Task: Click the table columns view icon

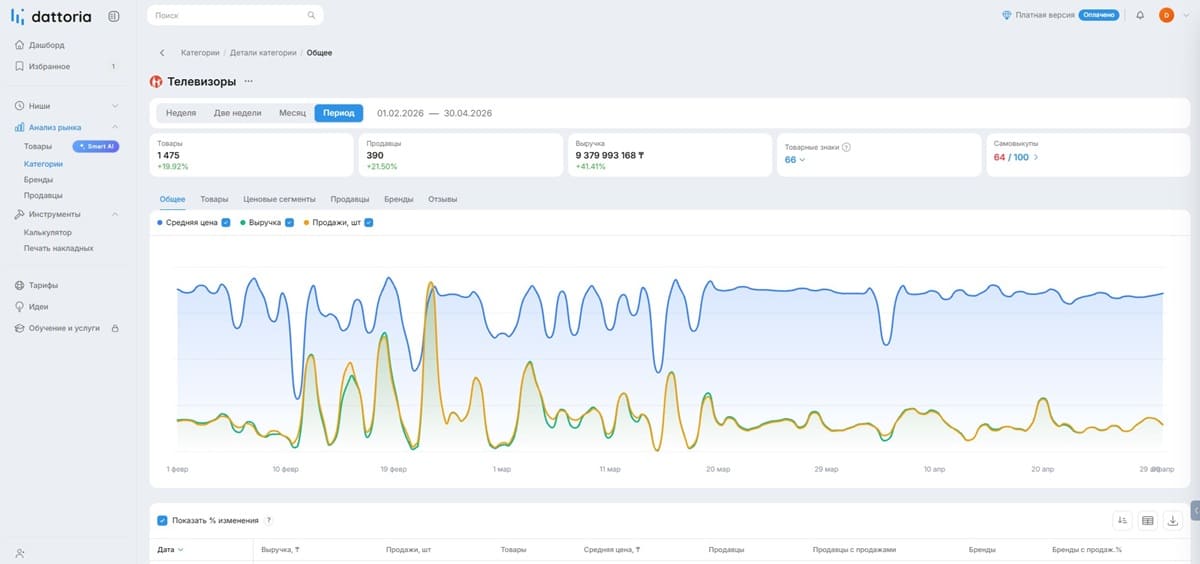Action: [1148, 521]
